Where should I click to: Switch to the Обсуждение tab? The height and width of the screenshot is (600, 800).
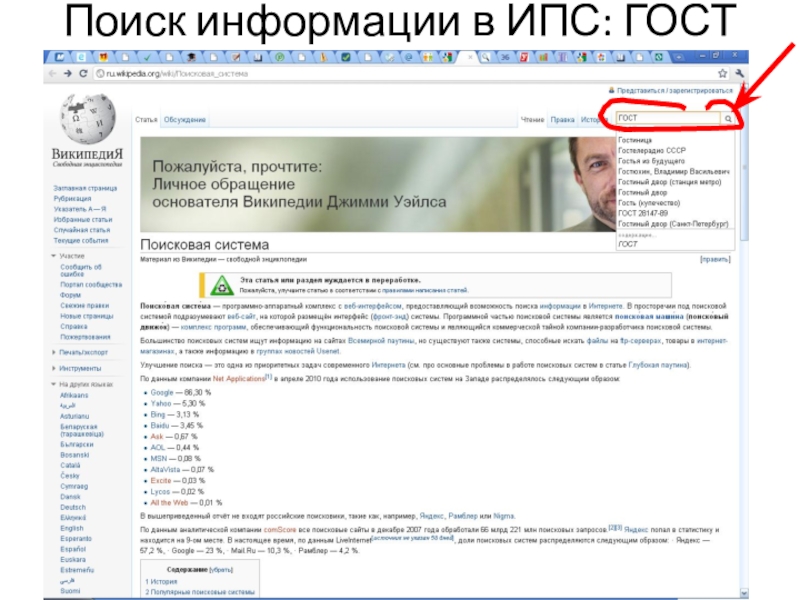pos(185,120)
